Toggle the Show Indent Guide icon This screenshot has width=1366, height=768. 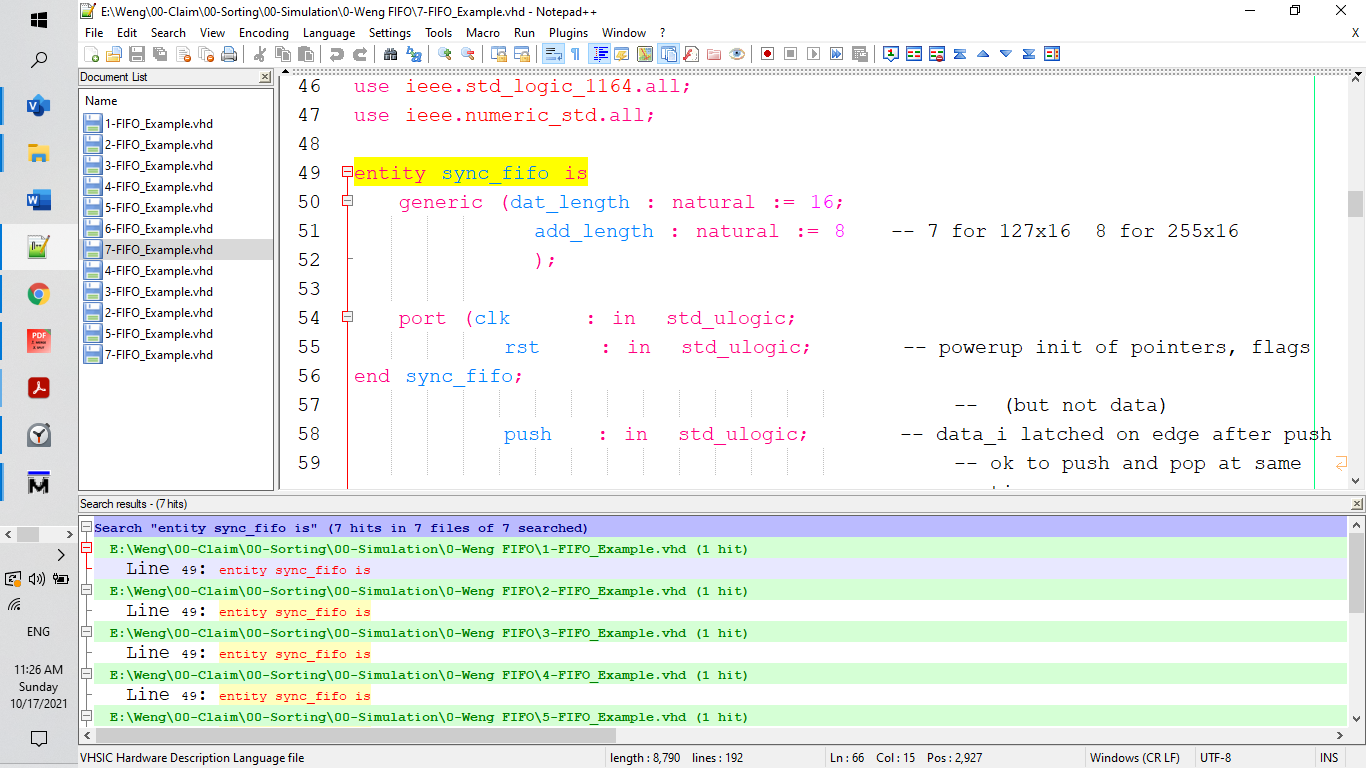(x=600, y=54)
